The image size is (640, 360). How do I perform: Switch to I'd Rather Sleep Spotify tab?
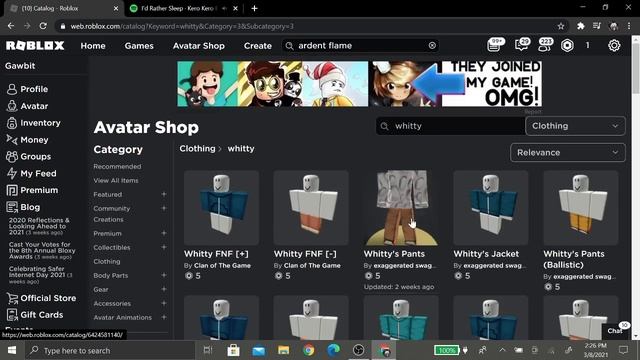point(184,8)
